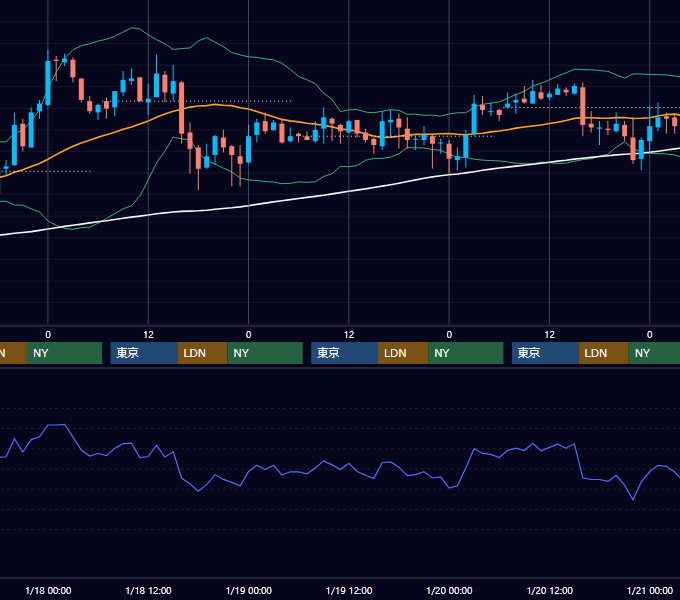Click the 1/21 00:00 date axis label
This screenshot has height=600, width=680.
point(650,590)
